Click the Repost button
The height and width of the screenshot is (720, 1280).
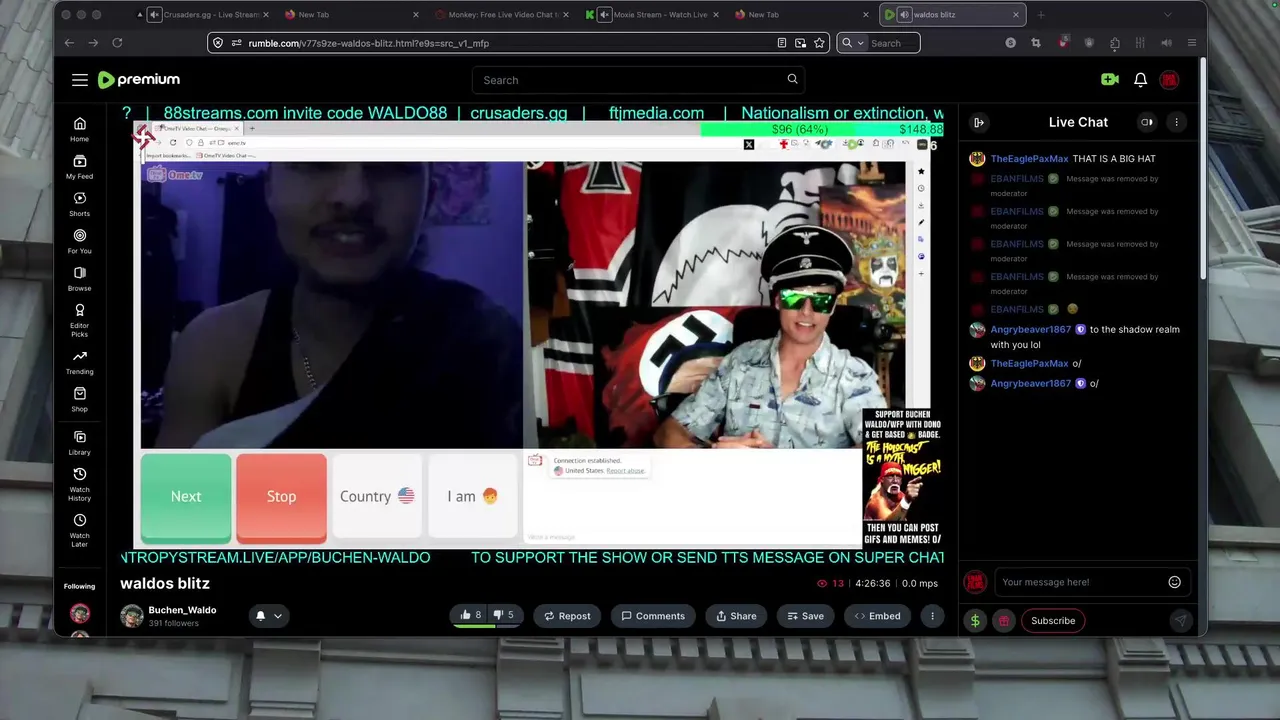click(567, 616)
